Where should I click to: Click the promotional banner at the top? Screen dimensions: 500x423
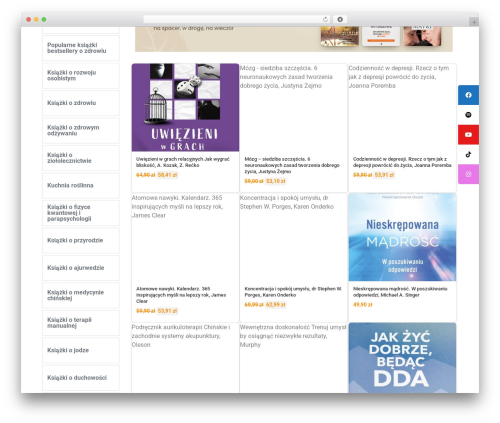pyautogui.click(x=294, y=39)
